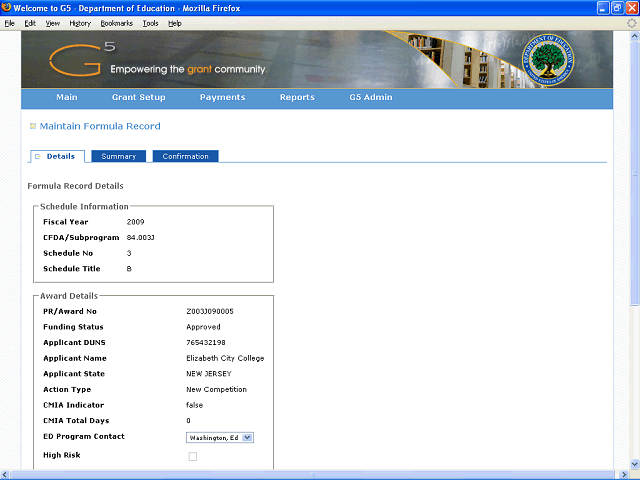
Task: Click the vertical scrollbar down arrow
Action: pos(634,462)
